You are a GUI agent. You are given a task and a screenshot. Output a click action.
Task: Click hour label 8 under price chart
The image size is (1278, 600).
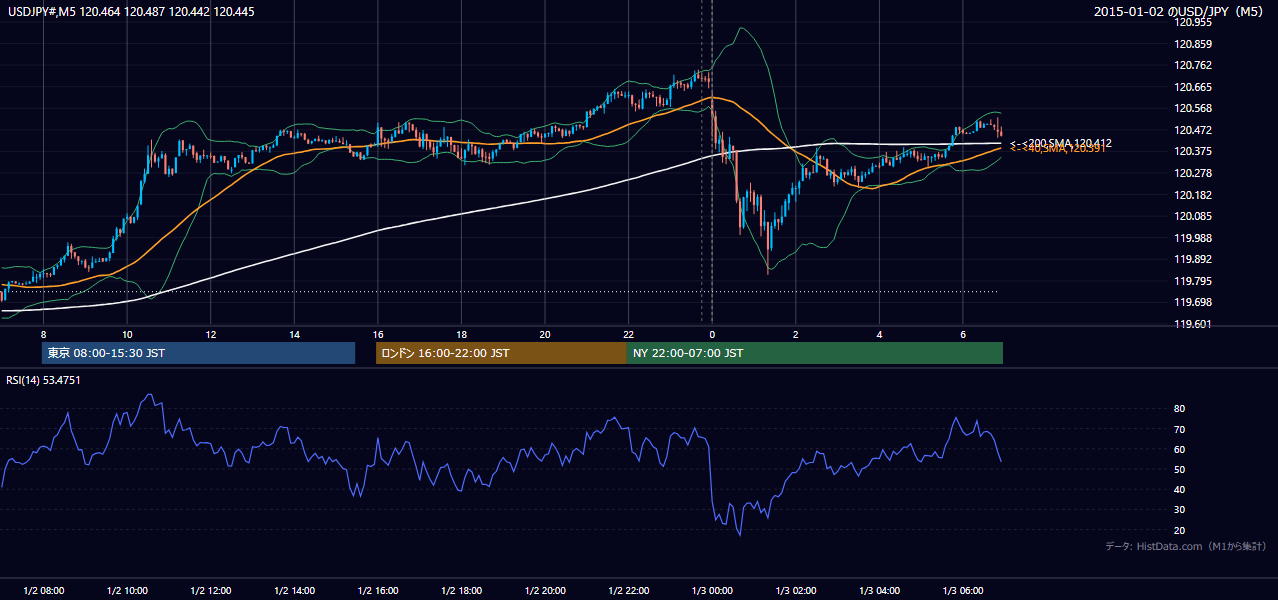point(43,334)
